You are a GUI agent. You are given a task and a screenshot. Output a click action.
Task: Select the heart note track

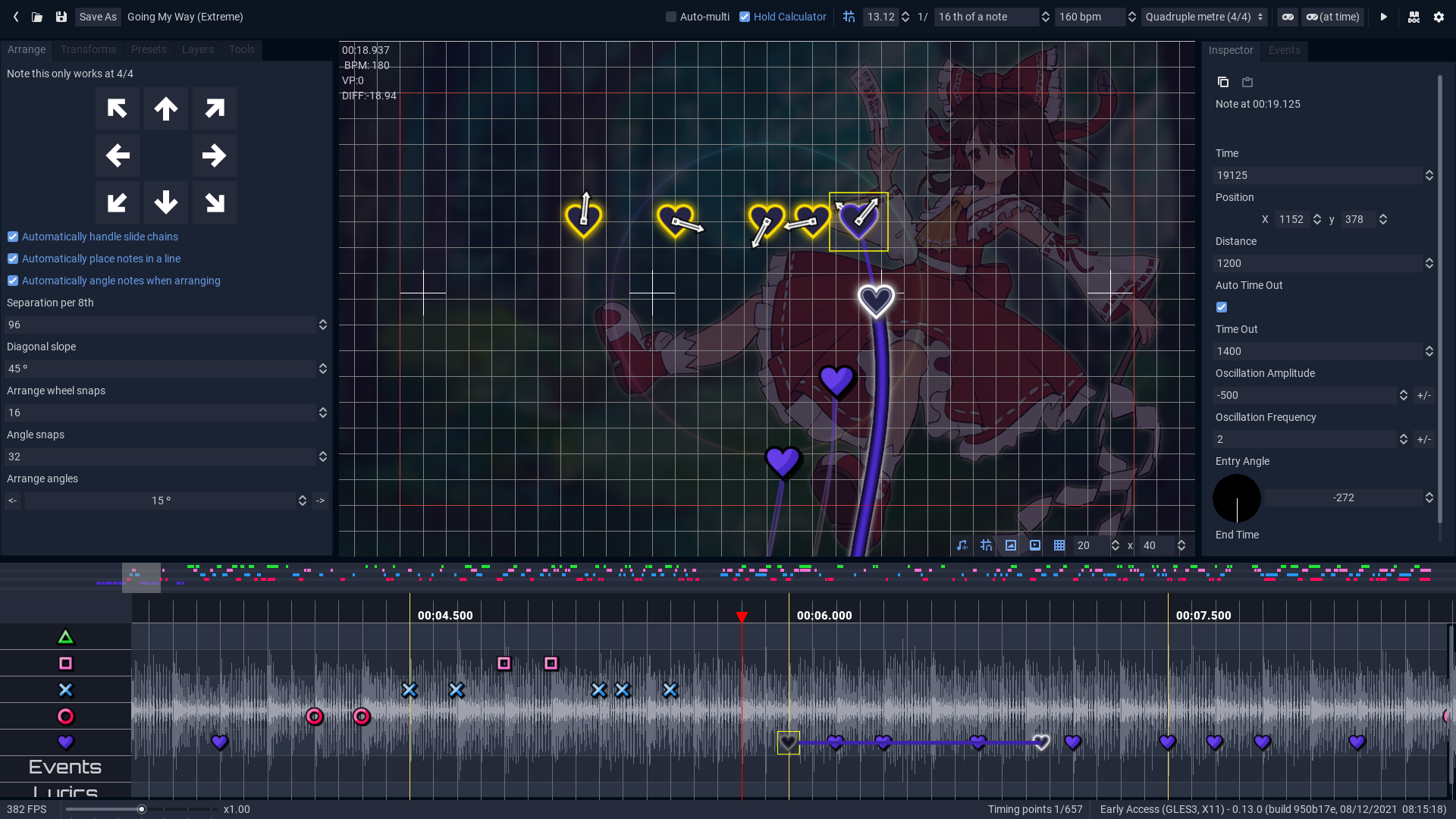(x=65, y=742)
